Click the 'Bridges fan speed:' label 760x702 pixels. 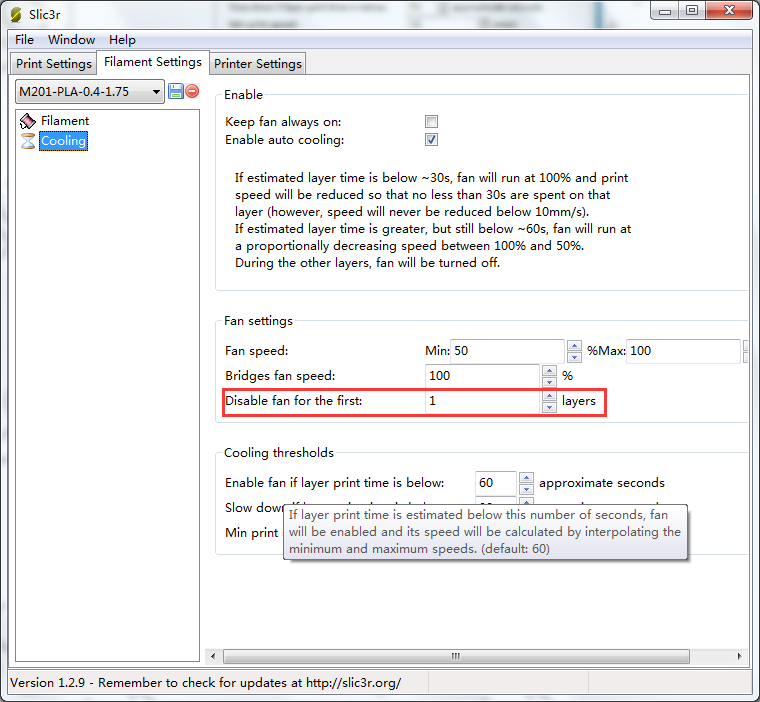(x=280, y=376)
